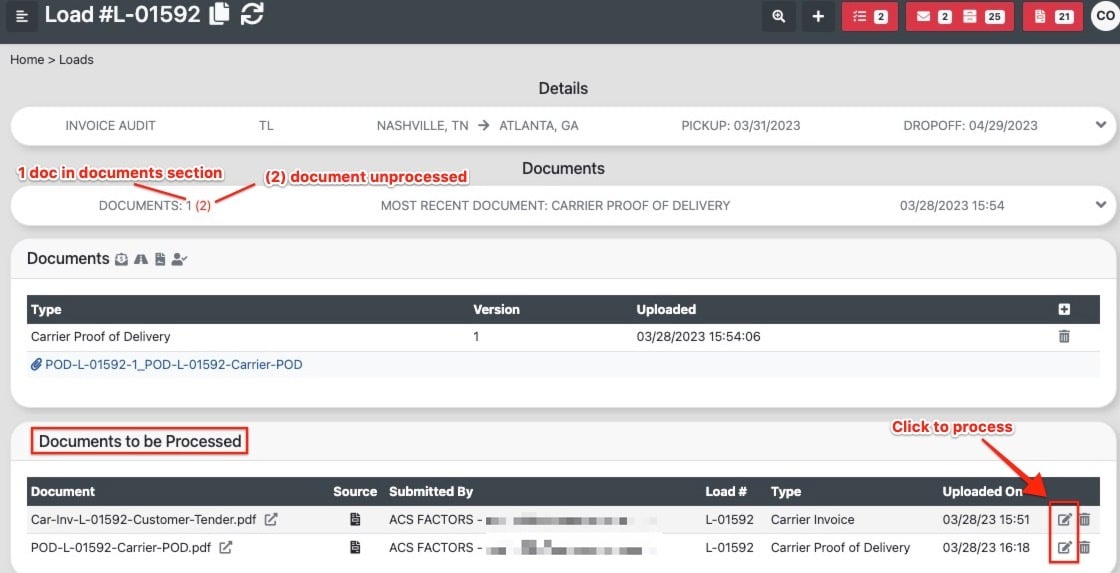The height and width of the screenshot is (573, 1120).
Task: Click the invoice dollar icon beside Documents heading
Action: [x=121, y=259]
